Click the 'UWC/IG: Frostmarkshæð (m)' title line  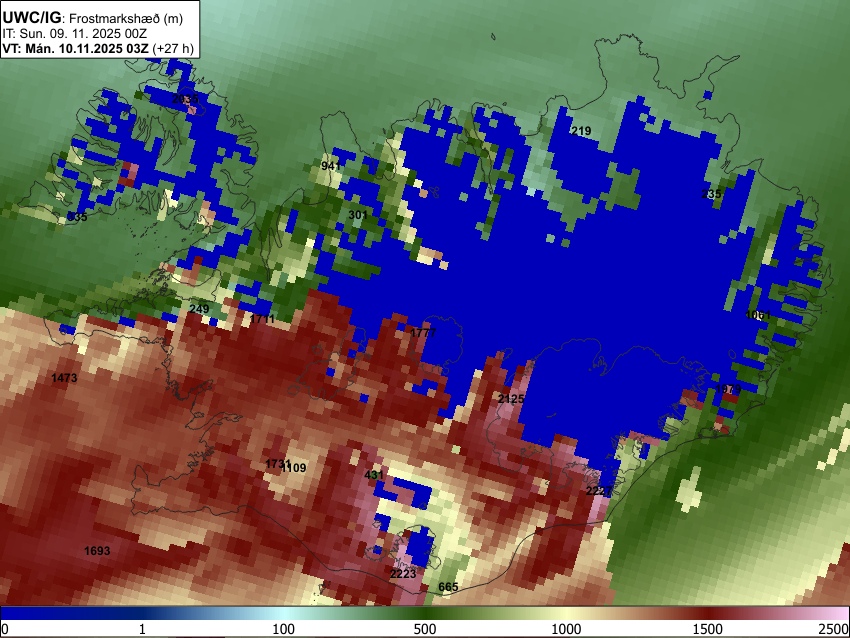pos(93,18)
